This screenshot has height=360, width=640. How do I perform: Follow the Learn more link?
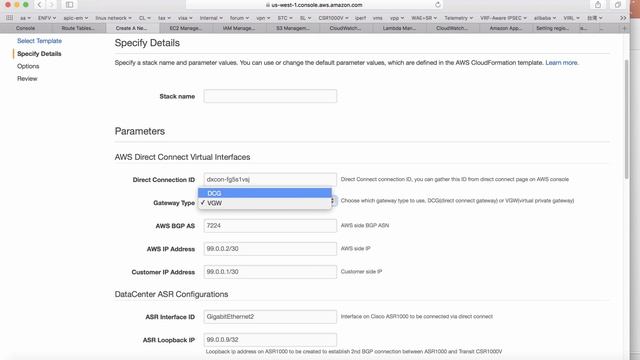click(x=561, y=63)
